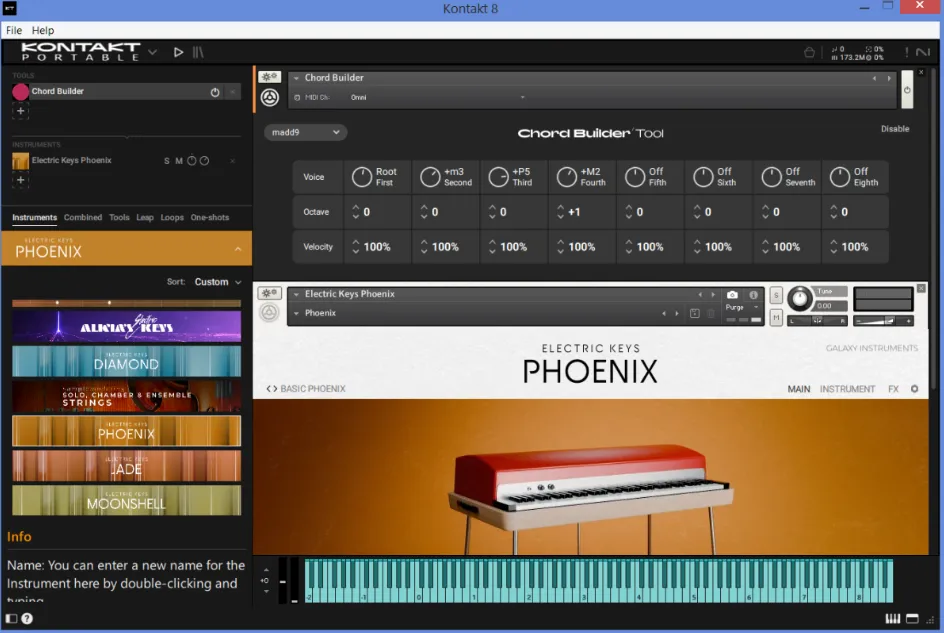Delete snapshot with the trash icon

[x=711, y=313]
